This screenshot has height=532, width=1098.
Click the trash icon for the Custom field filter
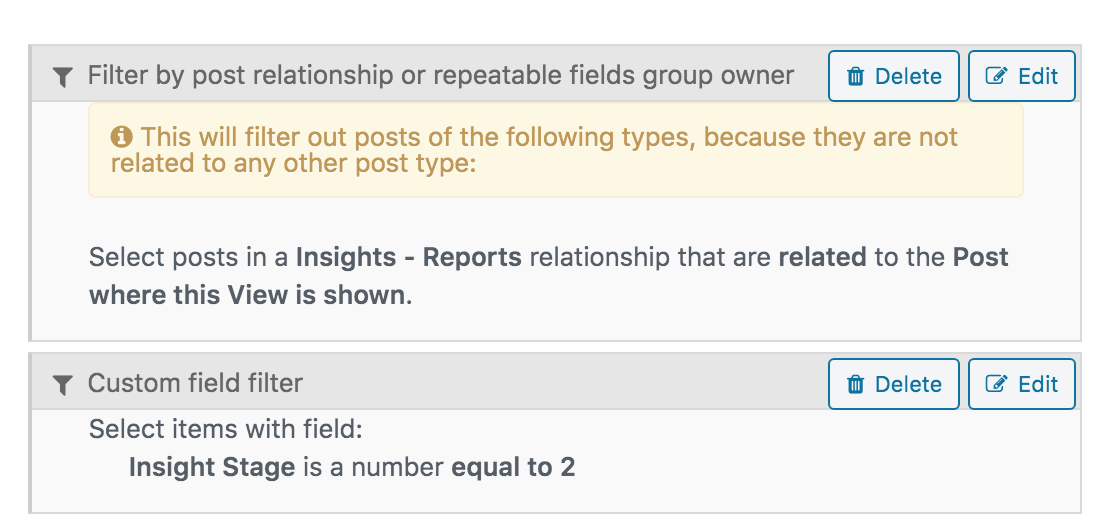coord(855,384)
